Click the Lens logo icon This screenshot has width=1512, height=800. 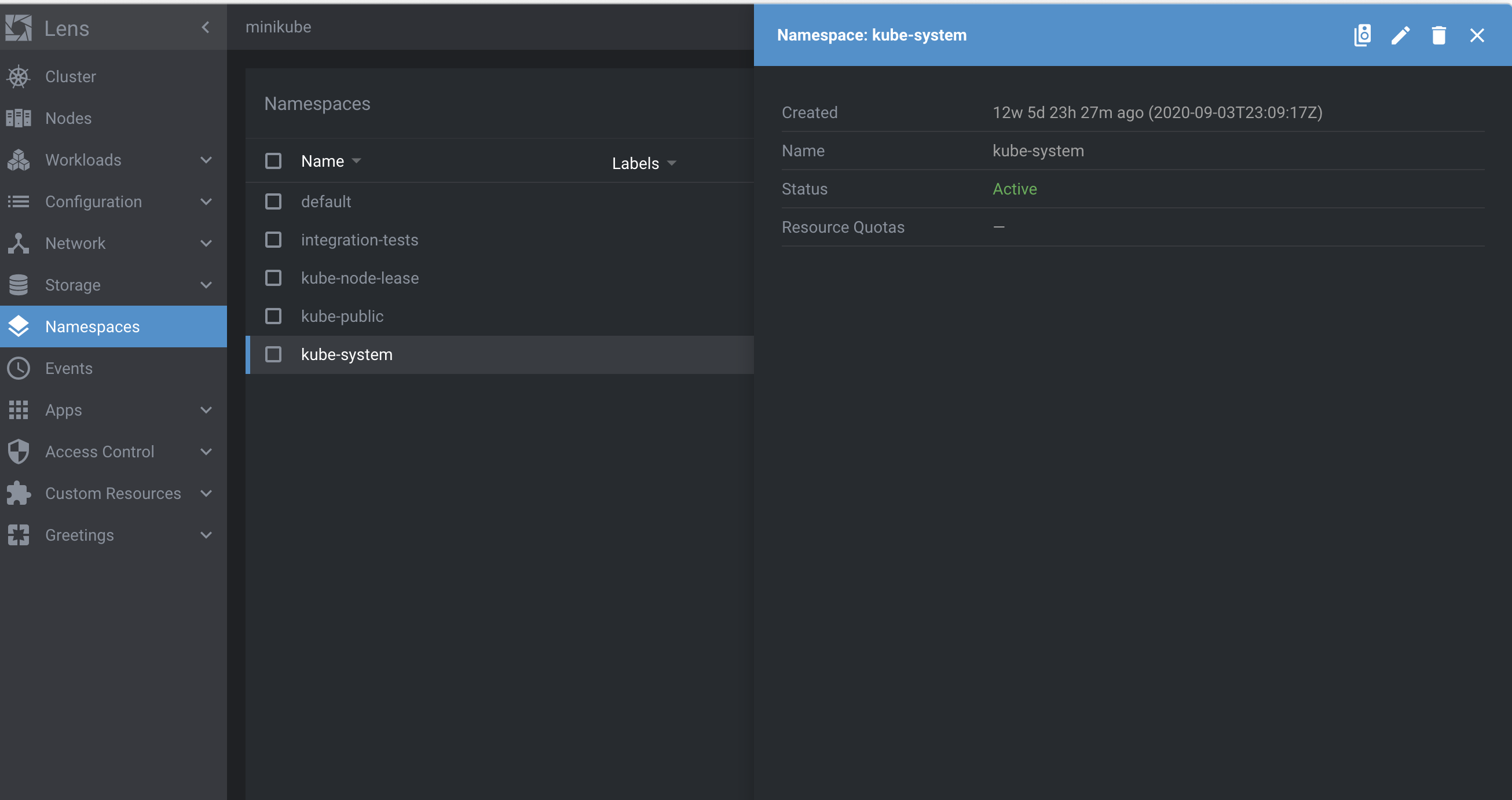pos(19,28)
